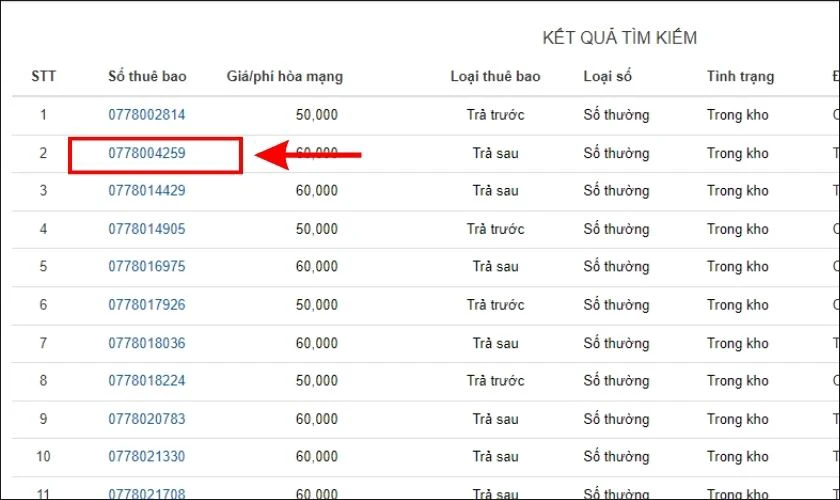Click Trả trước in row 0778018224
840x500 pixels.
point(496,380)
